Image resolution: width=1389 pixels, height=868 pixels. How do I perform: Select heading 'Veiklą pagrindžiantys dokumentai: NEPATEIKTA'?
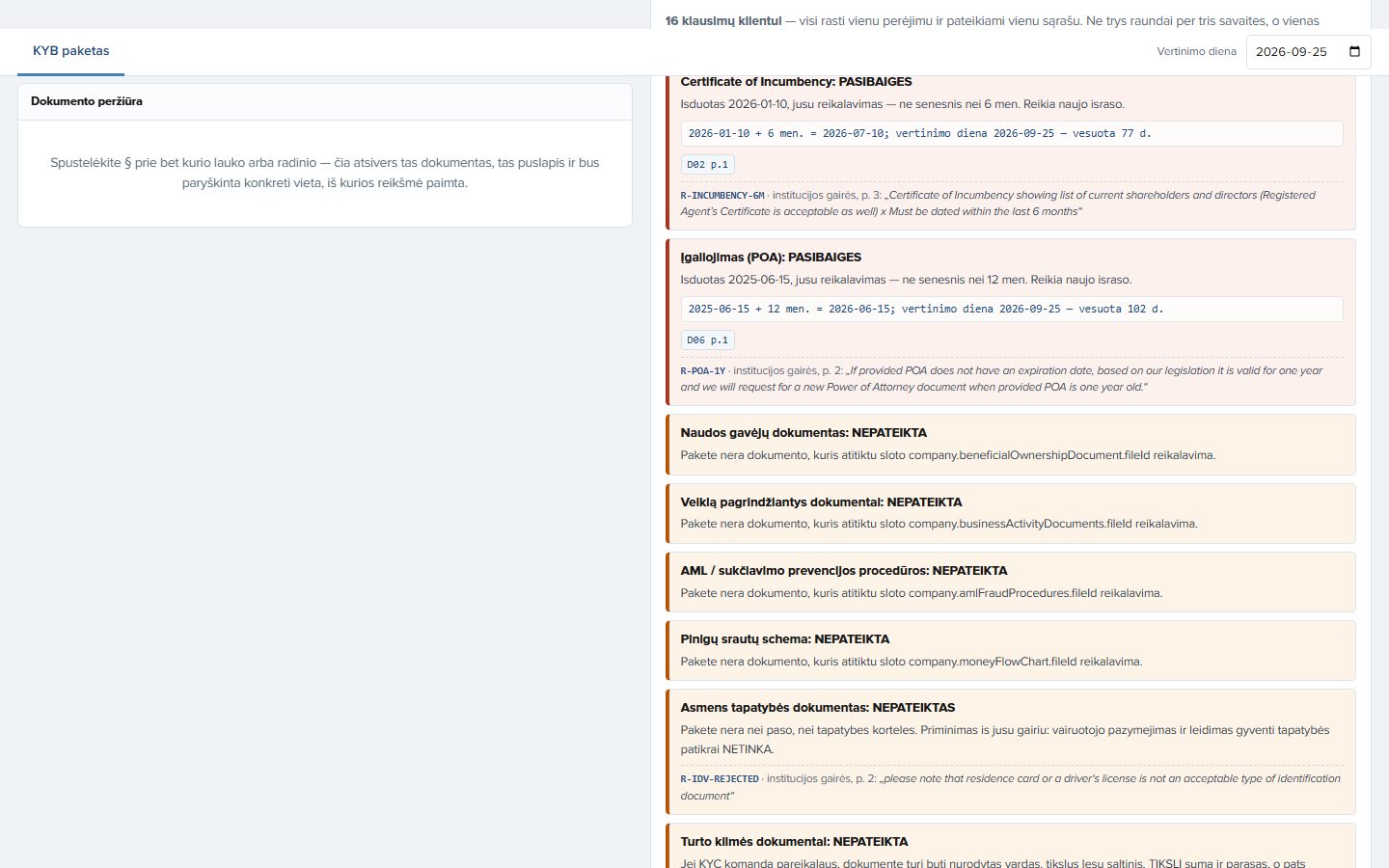point(821,502)
